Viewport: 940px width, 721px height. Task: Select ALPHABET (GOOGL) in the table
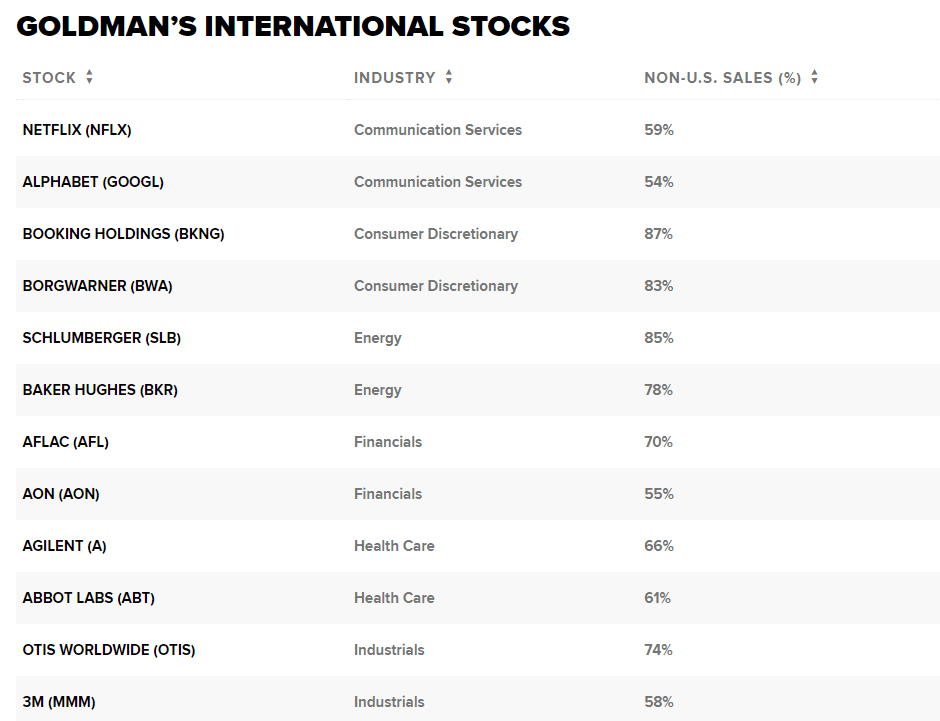[93, 182]
